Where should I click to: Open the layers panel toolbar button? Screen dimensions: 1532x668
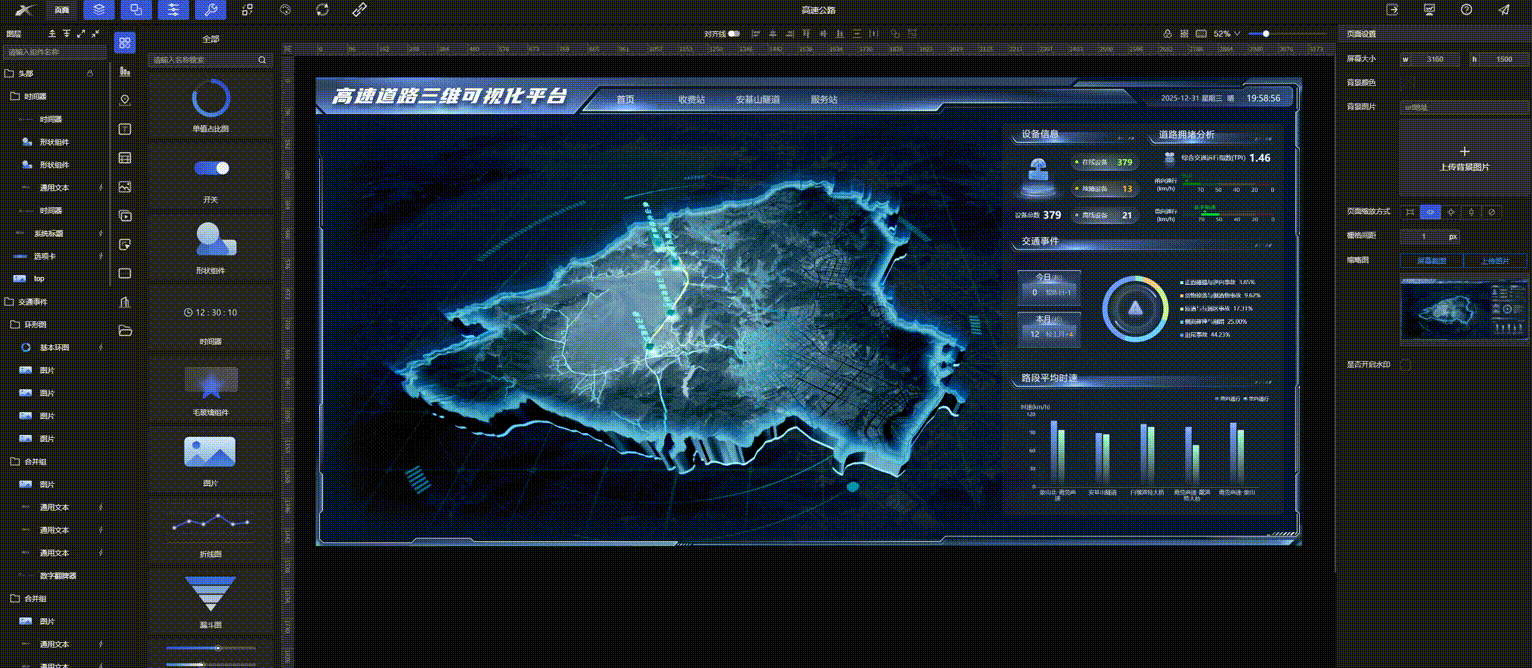(x=98, y=10)
